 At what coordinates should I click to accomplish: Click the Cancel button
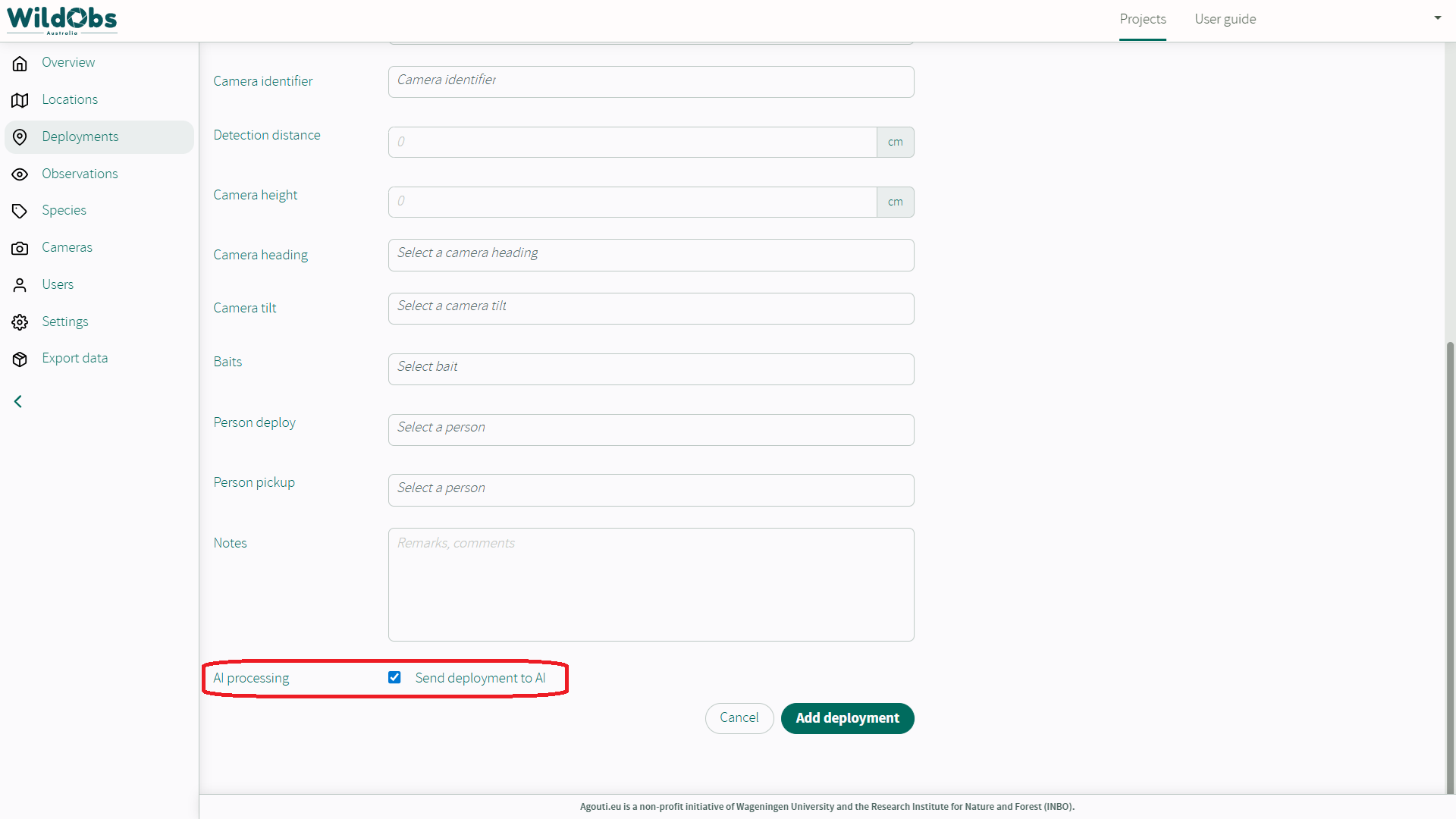click(x=739, y=717)
